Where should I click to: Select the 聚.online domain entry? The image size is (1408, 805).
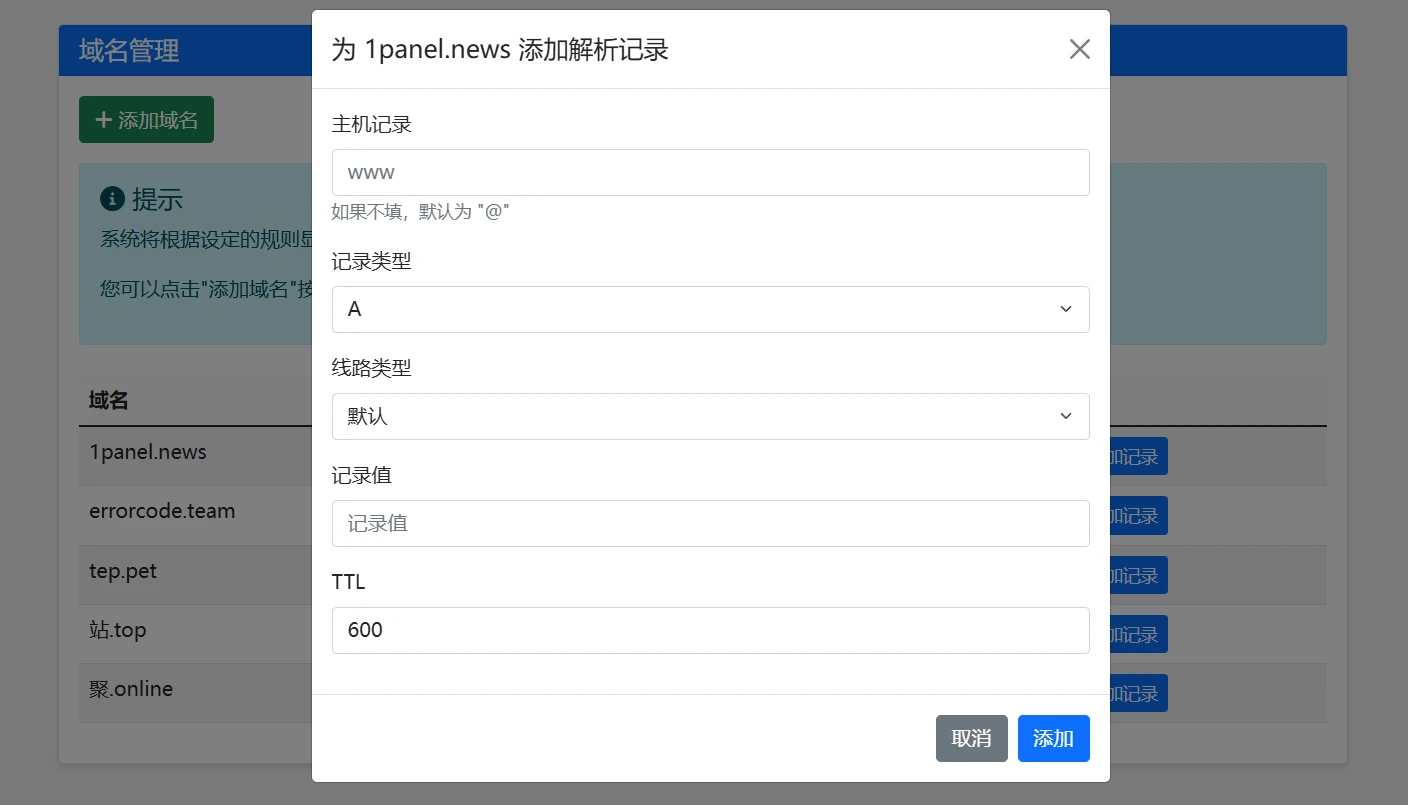(131, 689)
